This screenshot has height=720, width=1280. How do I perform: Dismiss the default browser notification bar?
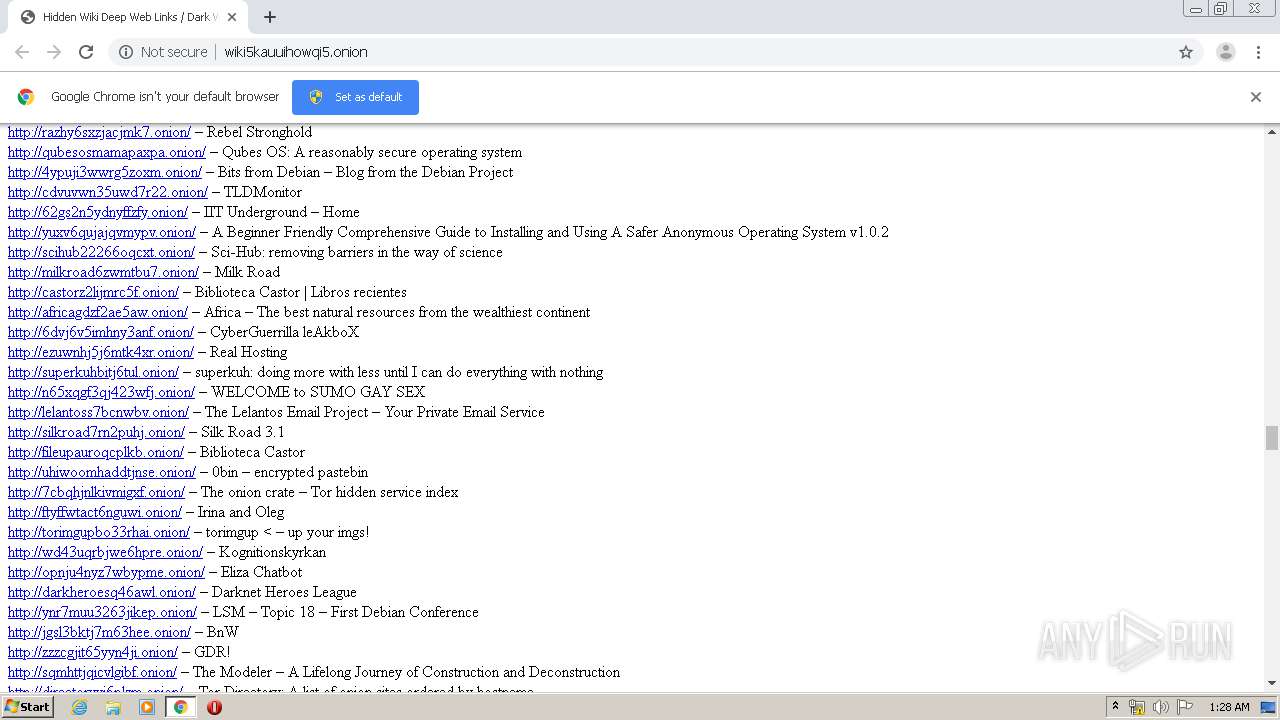pos(1256,97)
